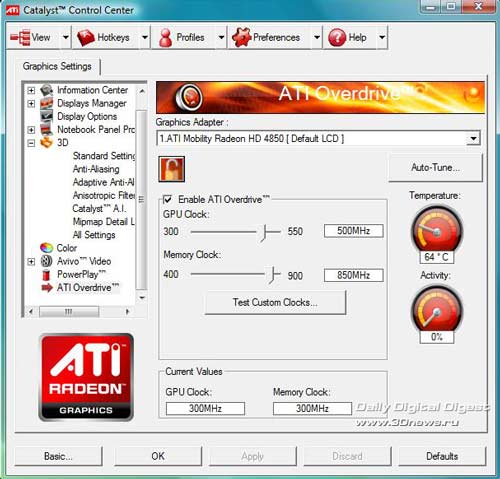The height and width of the screenshot is (479, 500).
Task: Click the Apply button
Action: pyautogui.click(x=252, y=456)
